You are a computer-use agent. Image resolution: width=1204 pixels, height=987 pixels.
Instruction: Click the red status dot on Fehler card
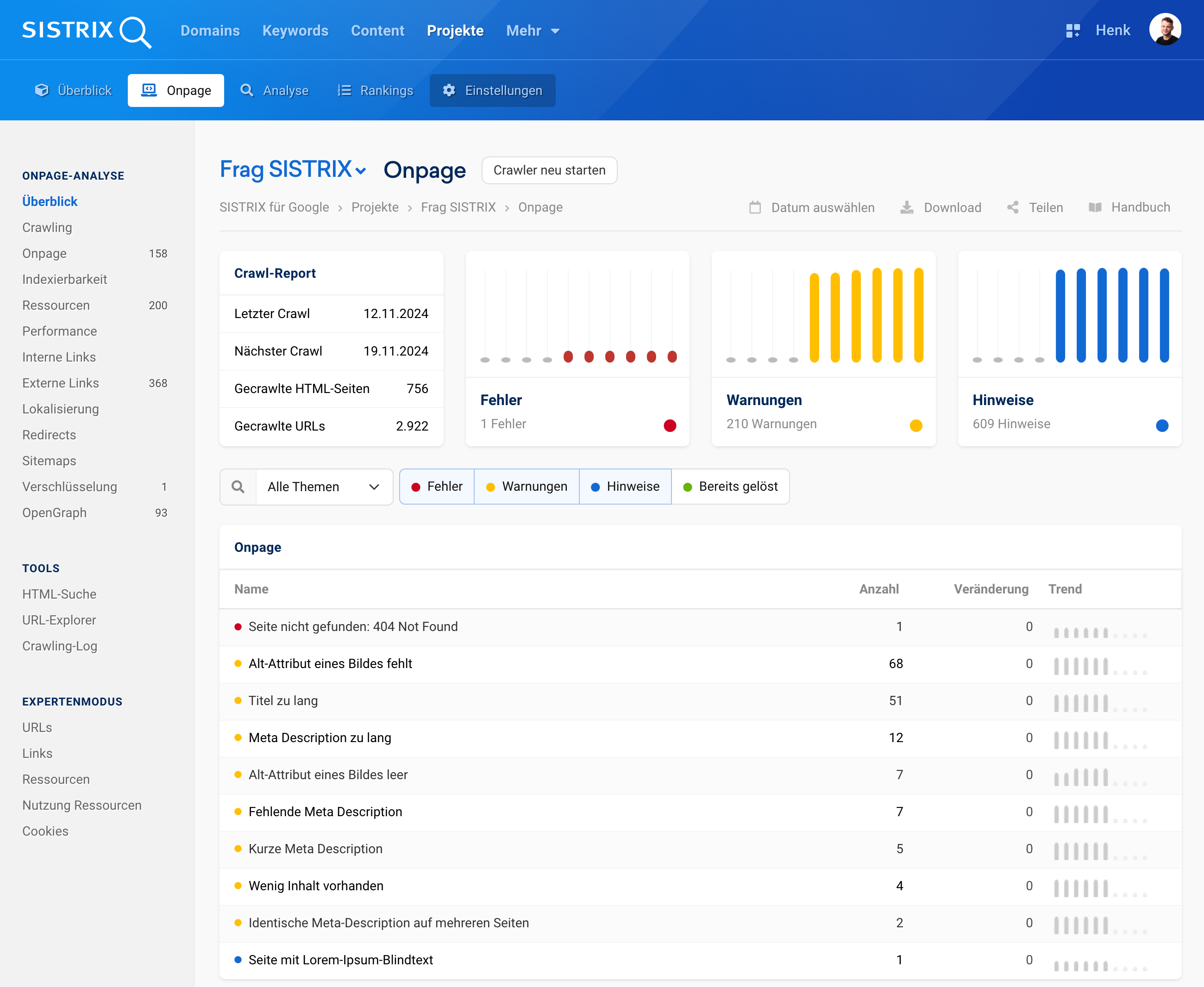670,425
